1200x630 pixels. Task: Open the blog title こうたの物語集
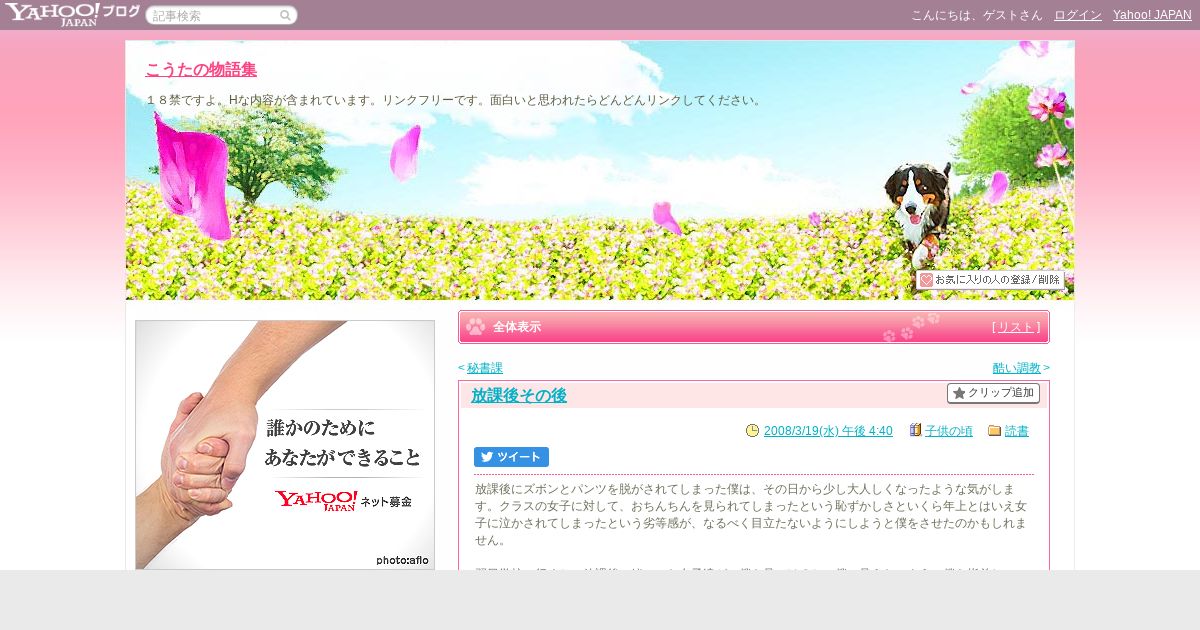(x=201, y=69)
